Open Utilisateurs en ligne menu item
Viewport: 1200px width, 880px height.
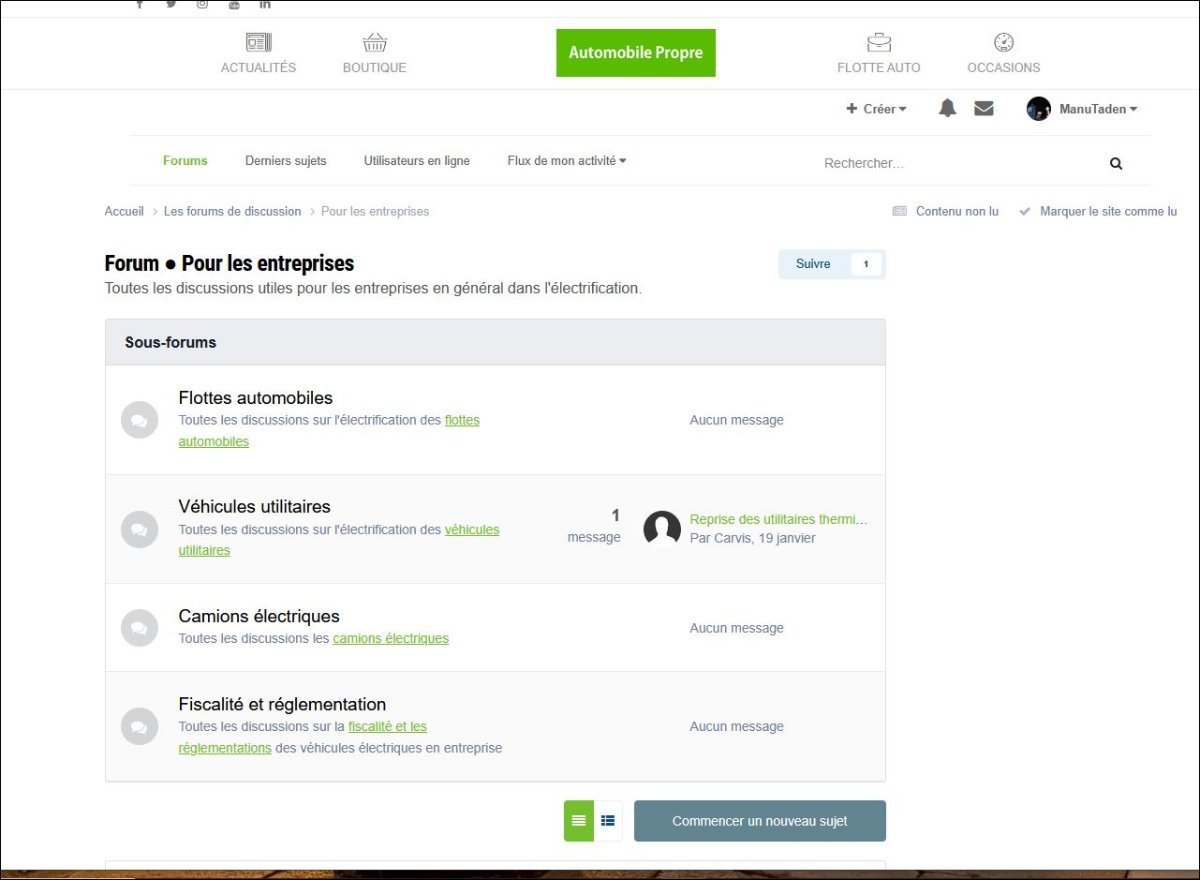coord(416,161)
